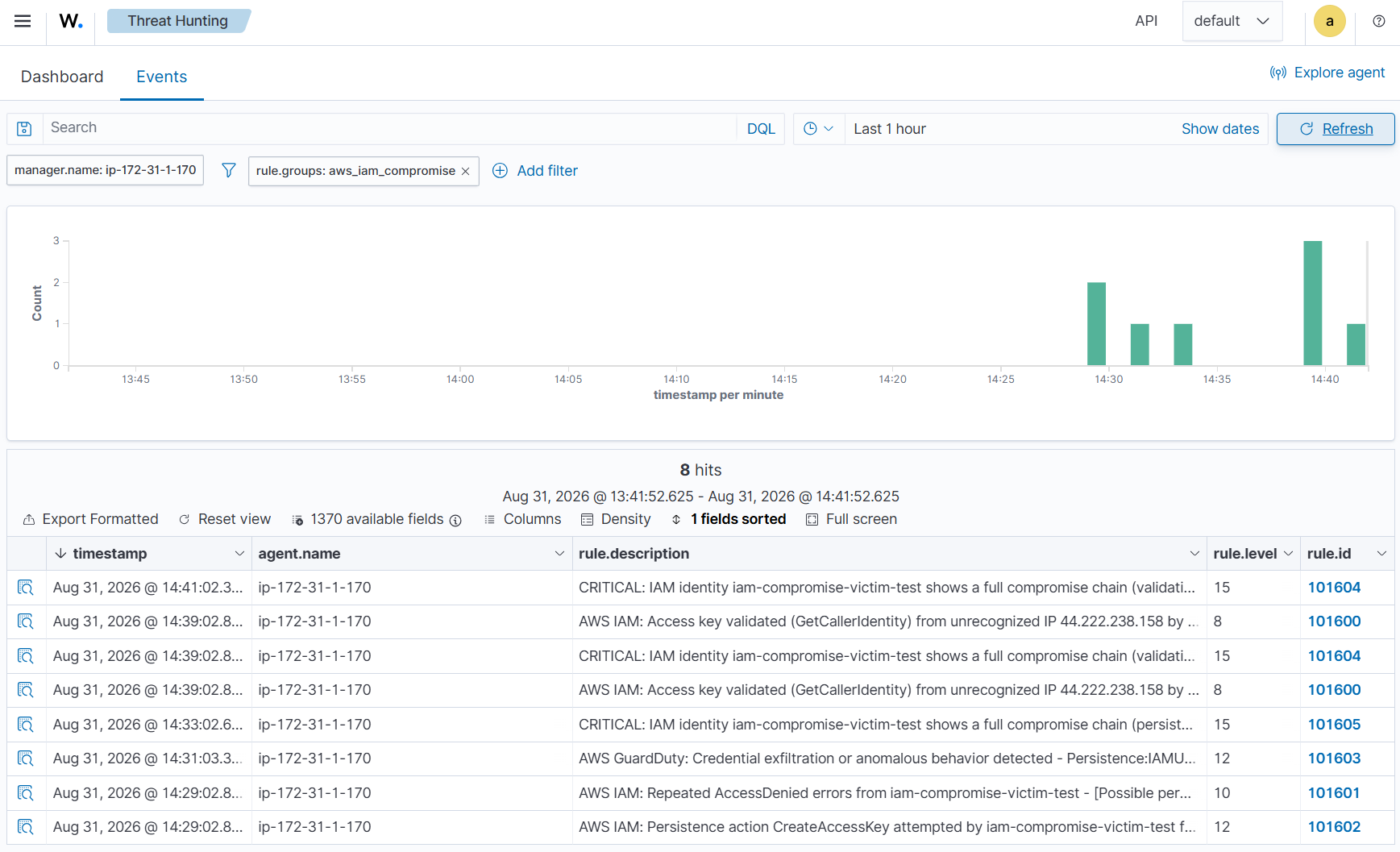Click the rule.groups aws_iam_compromise filter label
The image size is (1400, 852).
(355, 171)
